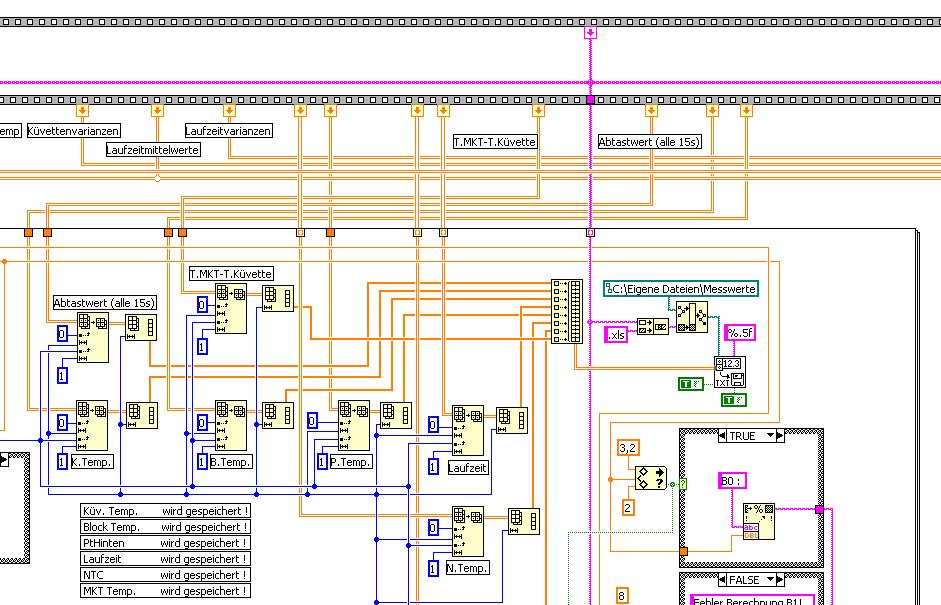The height and width of the screenshot is (605, 941).
Task: Select the Index Array node labeled N.Temp.
Action: [x=468, y=532]
